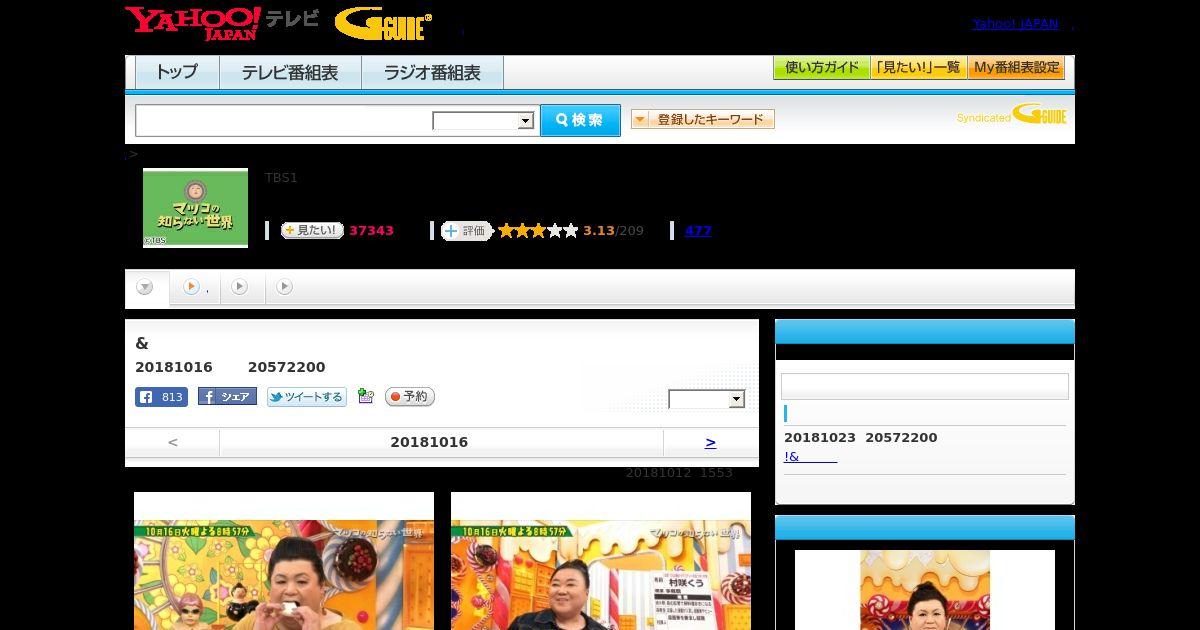Select the orange play-icon tab
1200x630 pixels.
[195, 288]
